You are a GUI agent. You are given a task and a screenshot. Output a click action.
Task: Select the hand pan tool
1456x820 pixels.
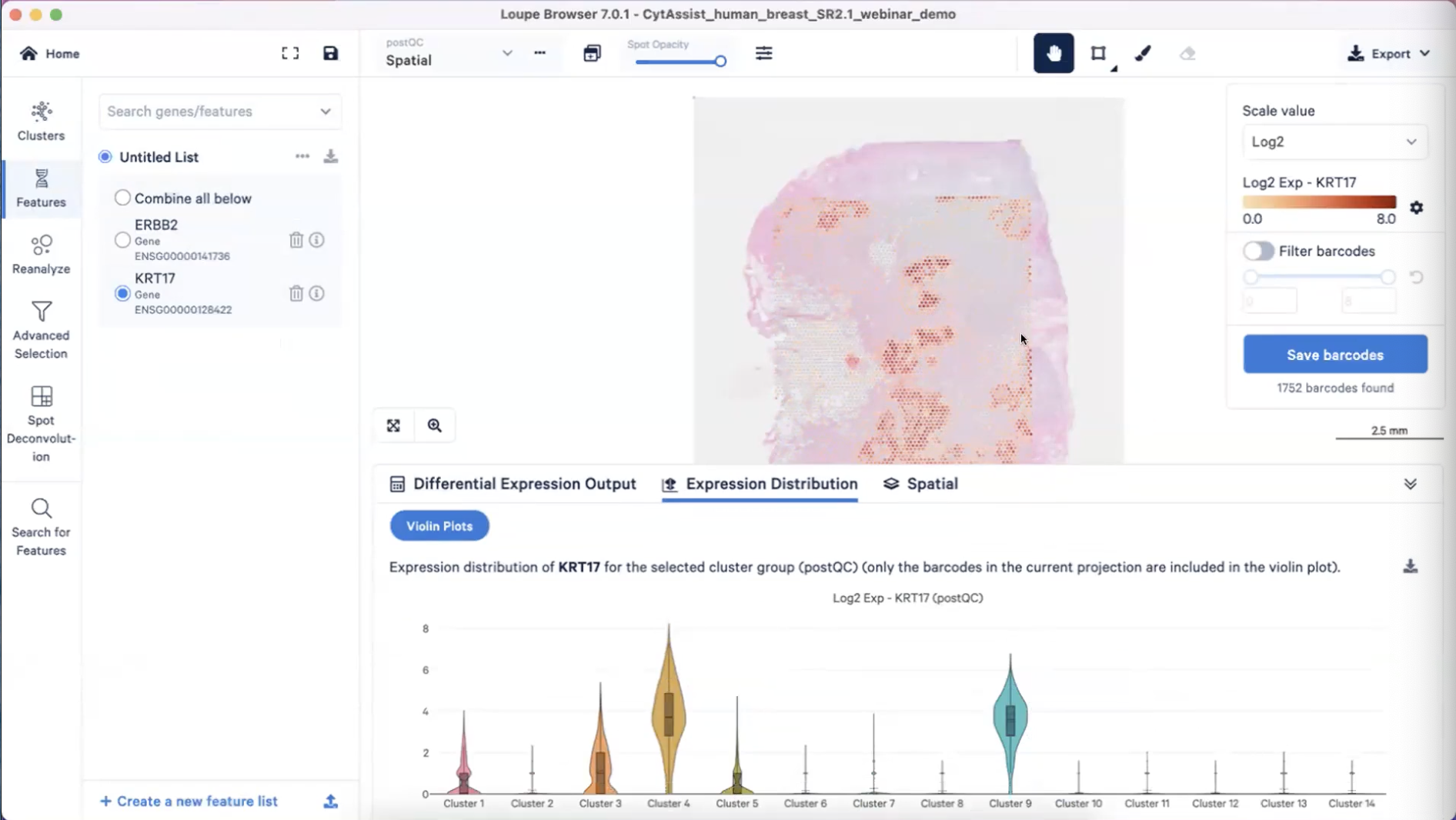(x=1053, y=53)
